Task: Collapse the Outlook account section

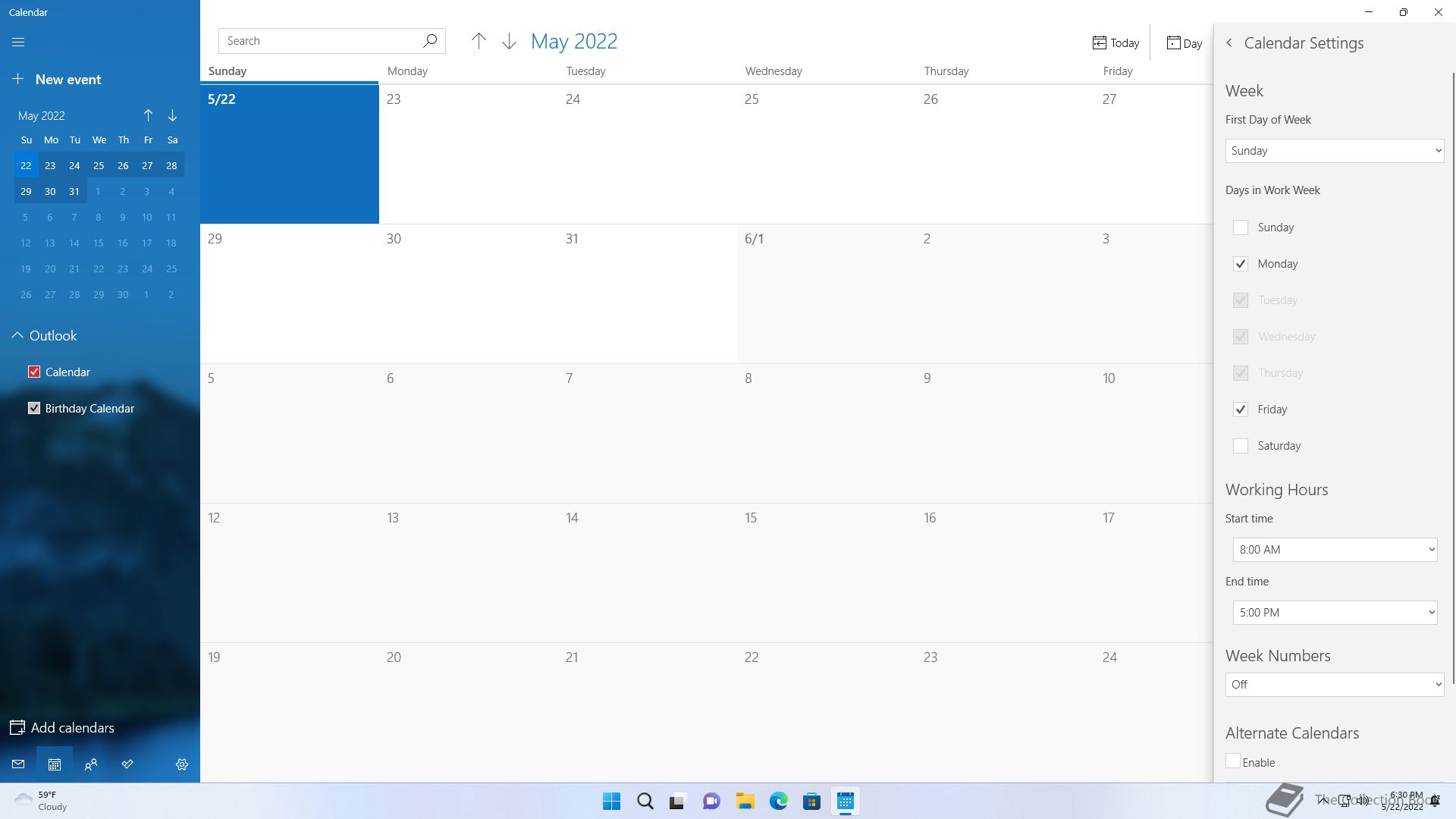Action: (17, 335)
